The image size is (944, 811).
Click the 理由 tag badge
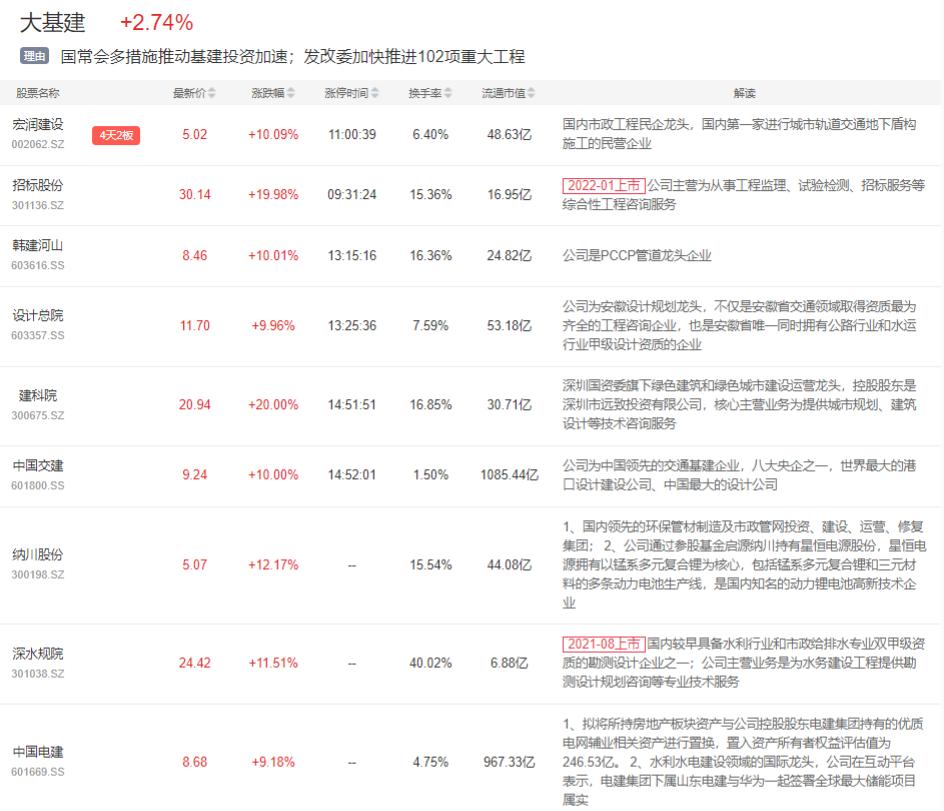(34, 56)
